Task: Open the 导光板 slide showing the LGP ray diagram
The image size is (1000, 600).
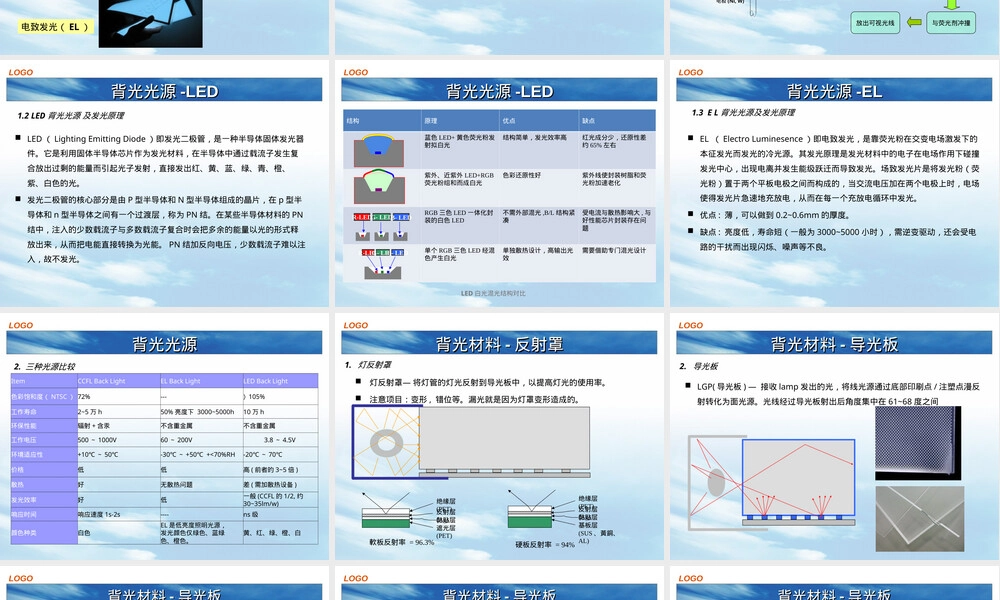Action: click(x=834, y=437)
